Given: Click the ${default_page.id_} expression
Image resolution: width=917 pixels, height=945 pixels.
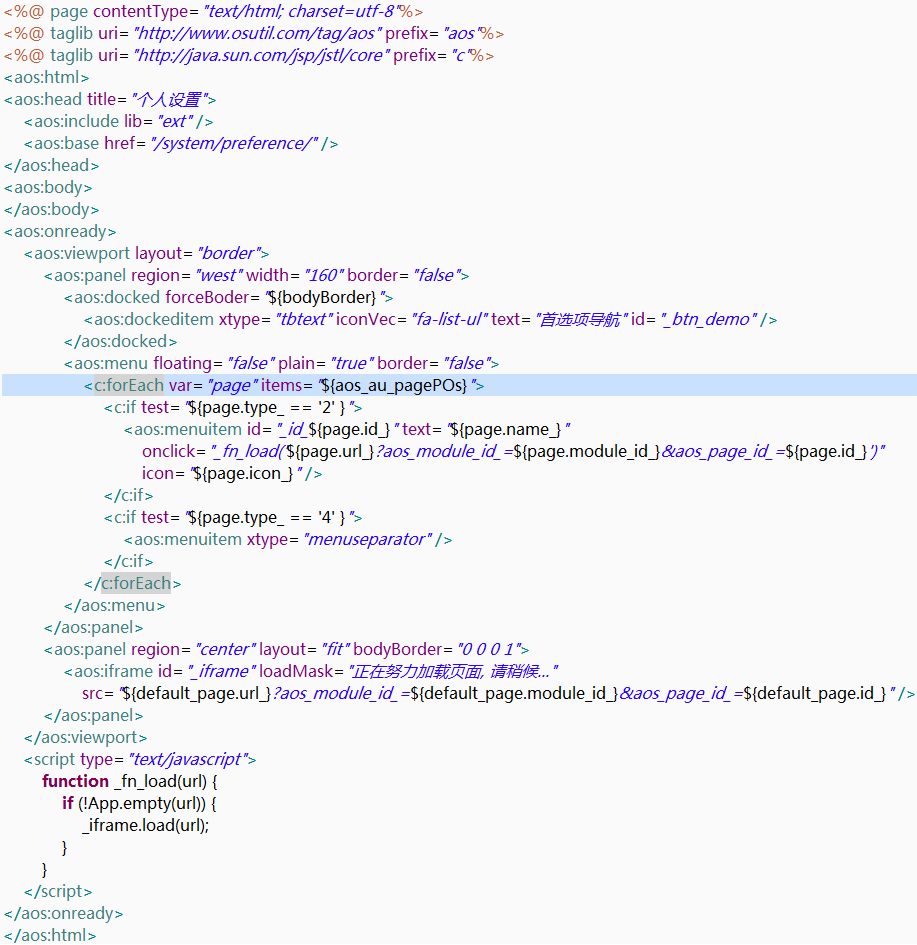Looking at the screenshot, I should (815, 694).
